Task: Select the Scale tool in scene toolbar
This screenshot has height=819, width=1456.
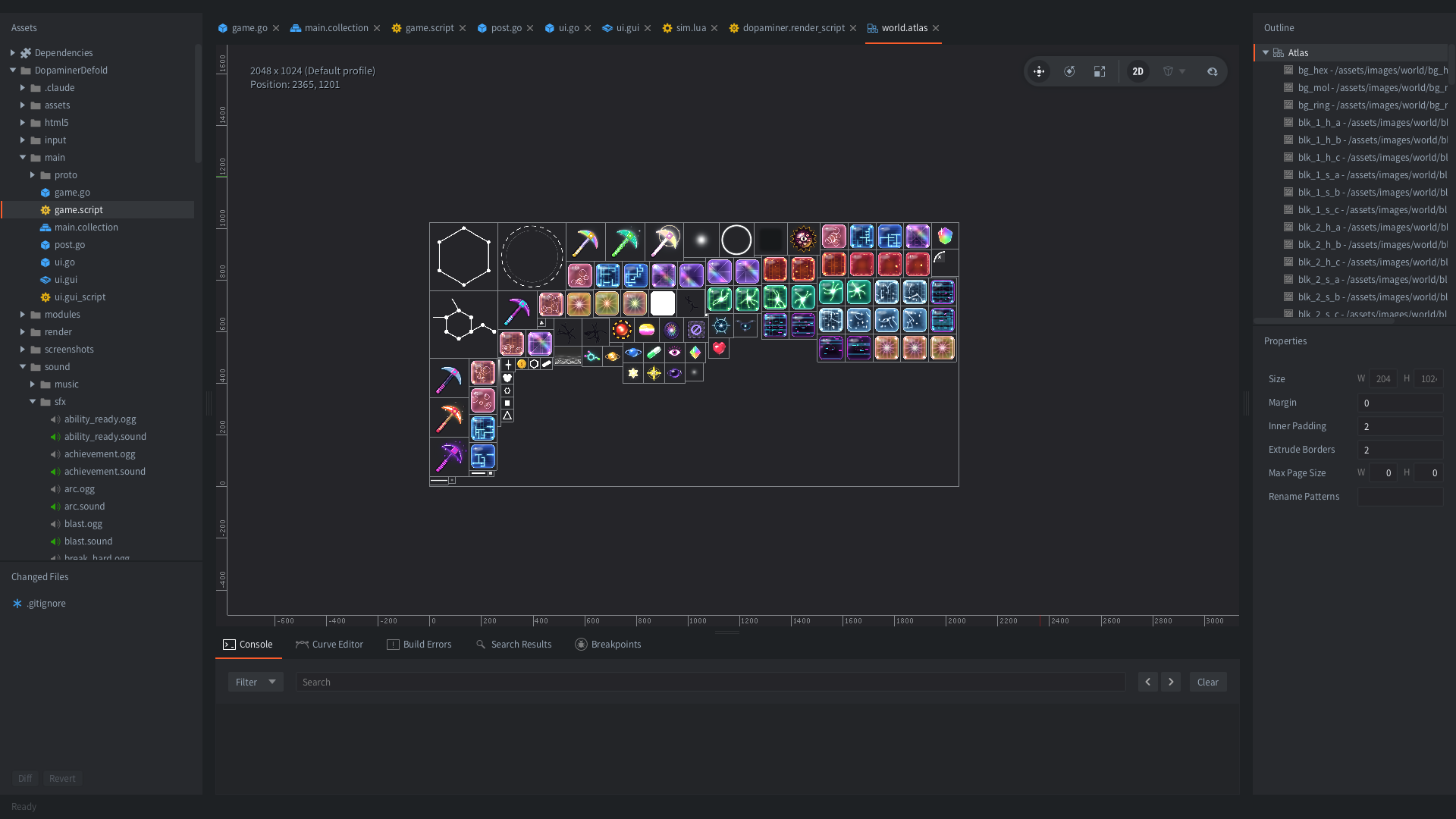Action: pyautogui.click(x=1100, y=71)
